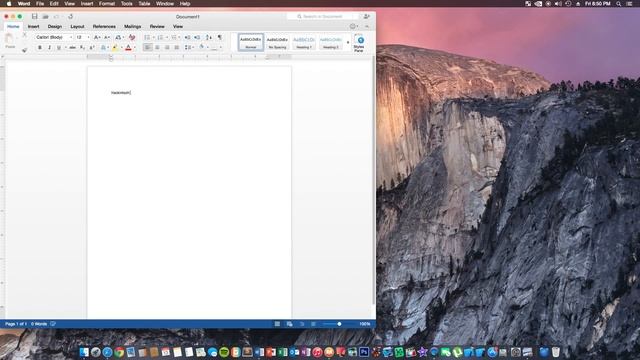
Task: Increase paragraph indent
Action: coord(197,37)
